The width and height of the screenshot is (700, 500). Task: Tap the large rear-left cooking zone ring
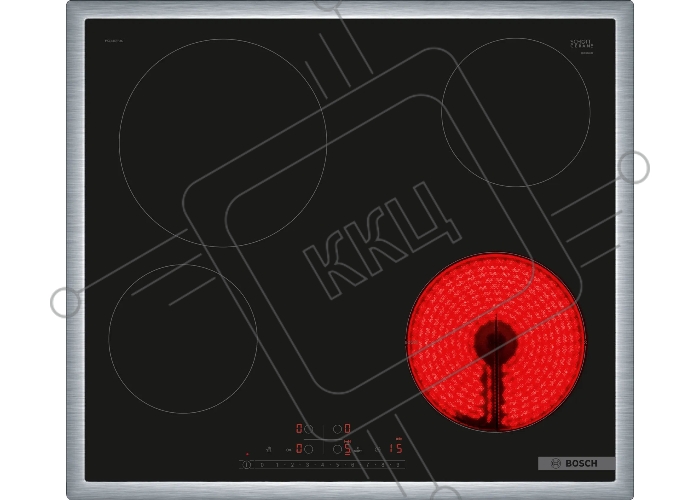pos(223,143)
